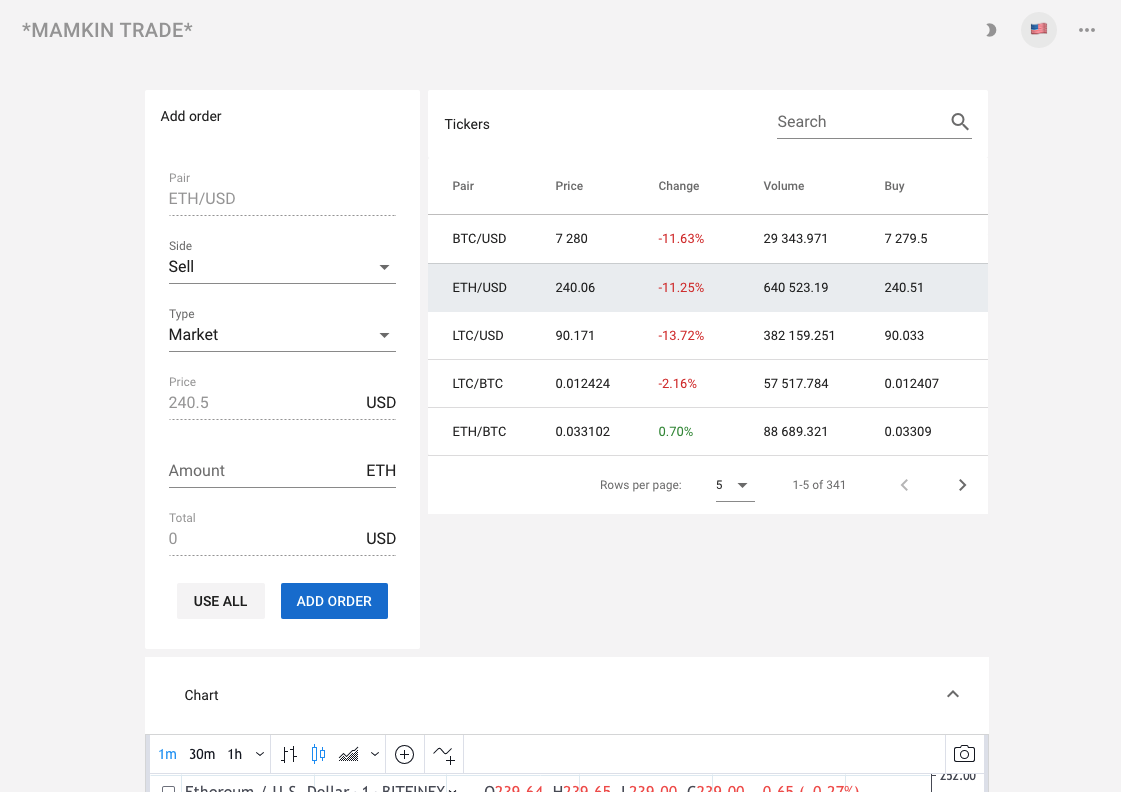Switch chart to 1h interval
The image size is (1121, 792).
coord(234,754)
